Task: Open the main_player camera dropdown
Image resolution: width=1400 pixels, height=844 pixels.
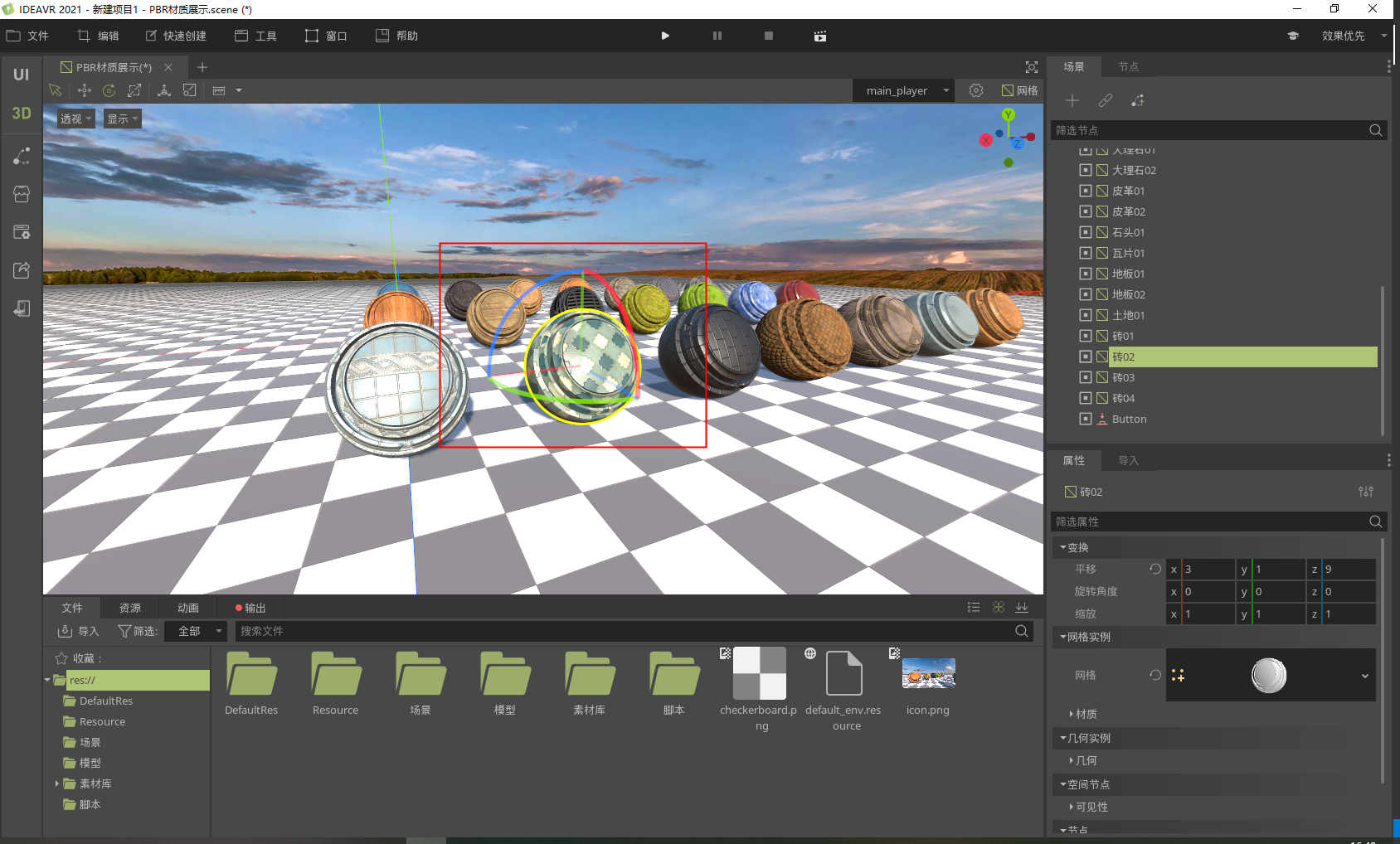Action: (x=903, y=90)
